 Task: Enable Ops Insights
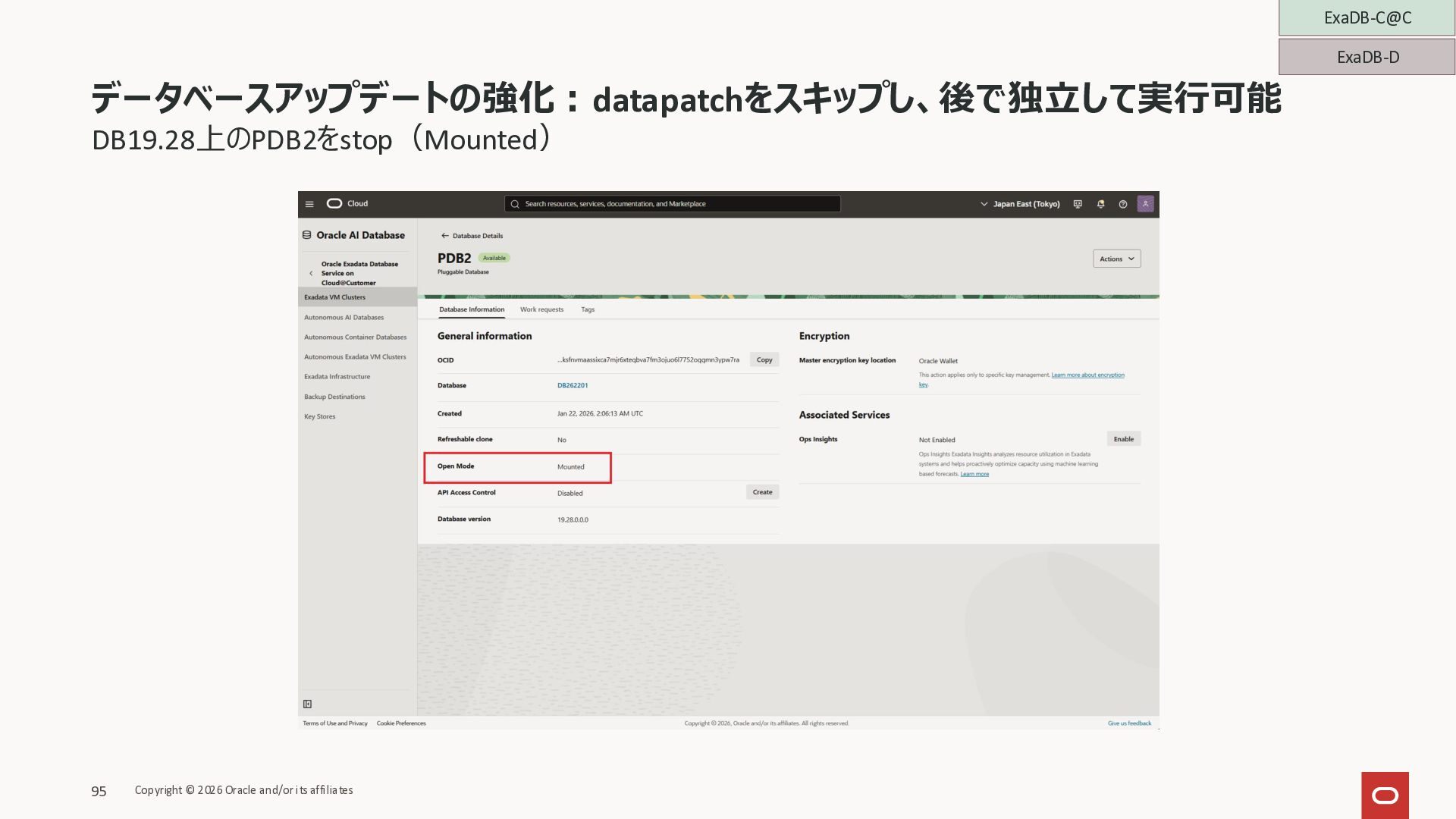coord(1123,439)
